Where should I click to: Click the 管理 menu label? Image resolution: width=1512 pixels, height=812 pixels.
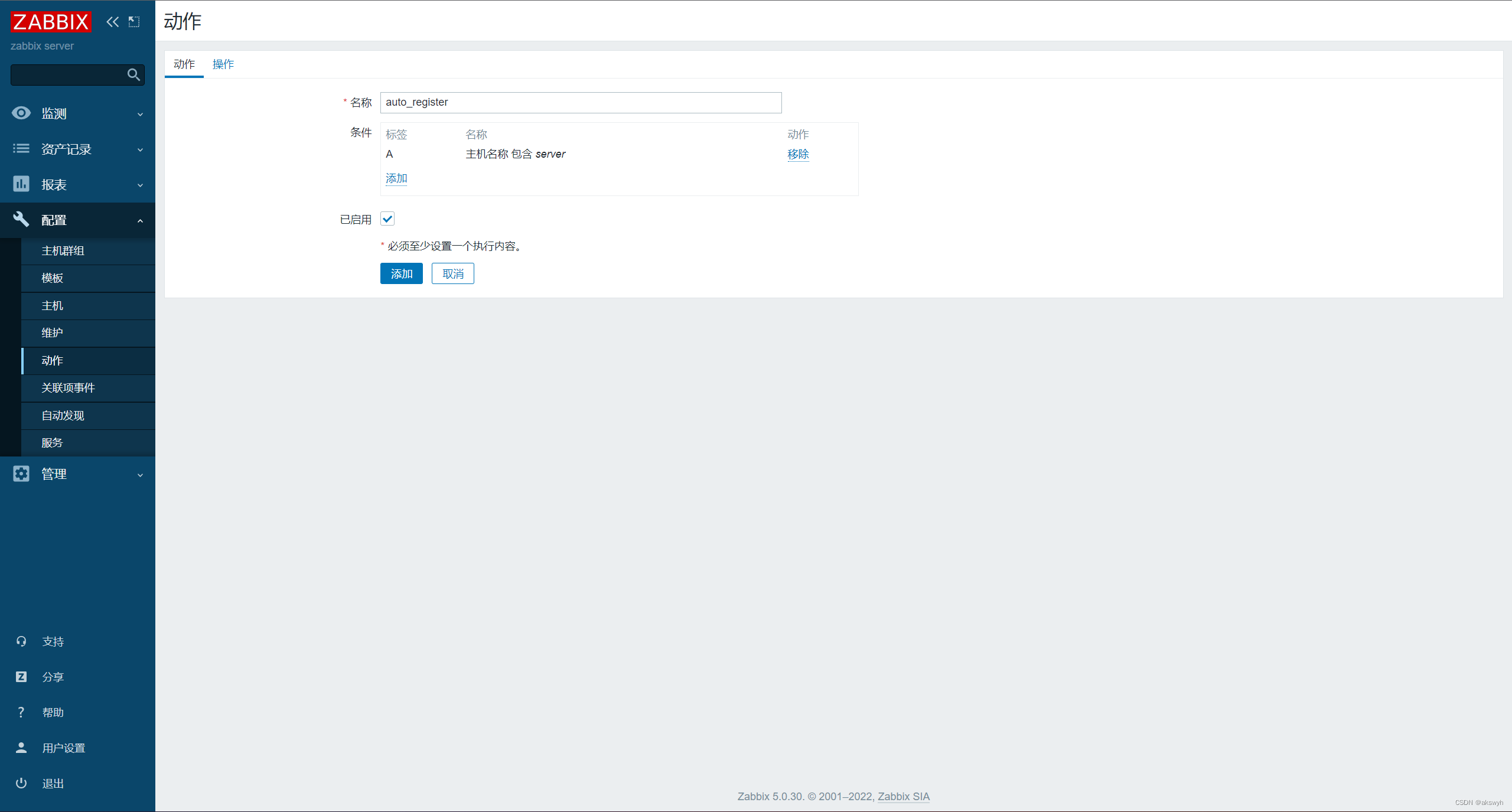point(54,474)
